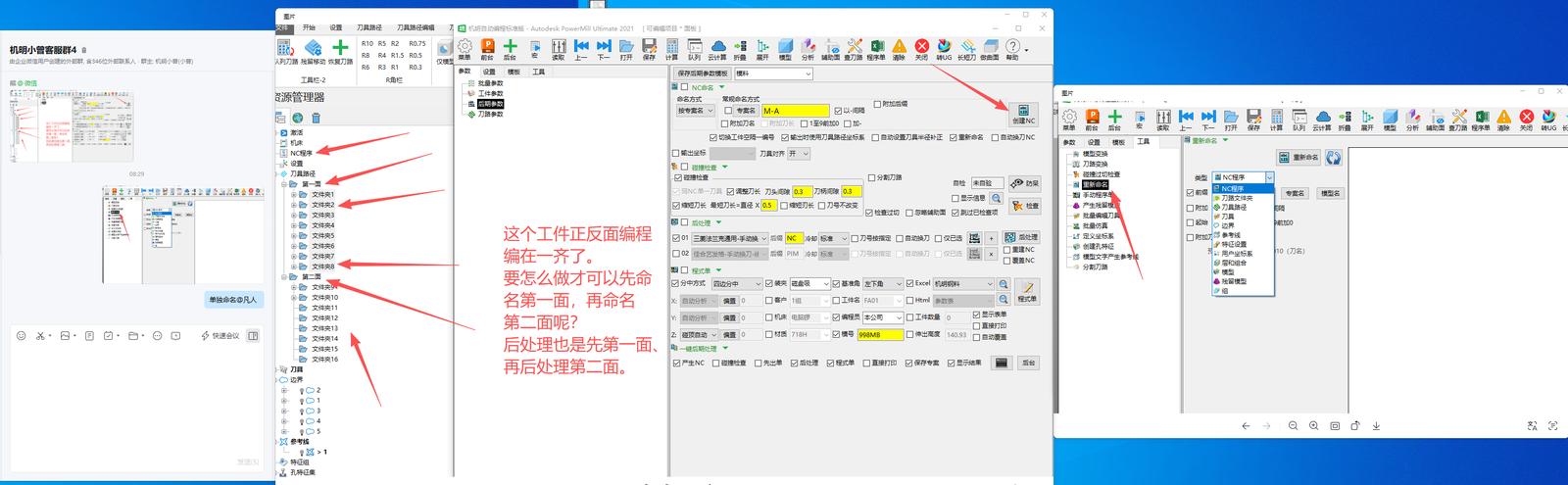
Task: Click the red 关闭 icon in middle window toolbar
Action: (x=921, y=47)
